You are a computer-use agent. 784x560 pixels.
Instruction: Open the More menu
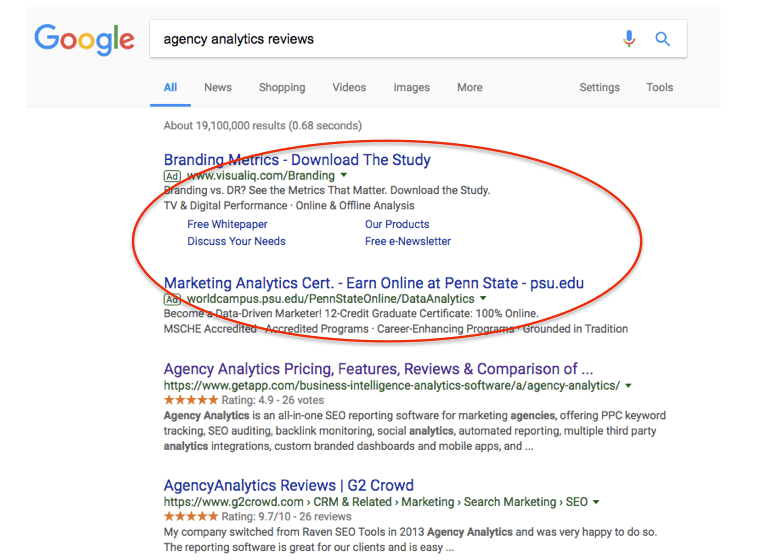click(x=470, y=88)
